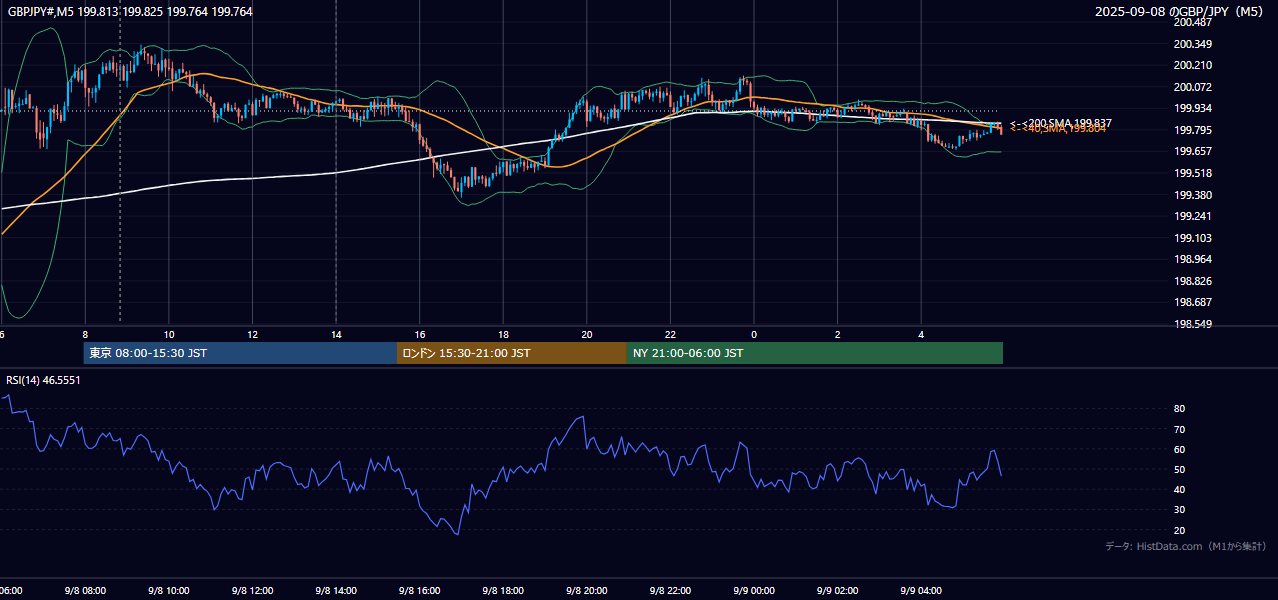This screenshot has width=1278, height=600.
Task: Click hour label 12 on price chart axis
Action: (x=253, y=334)
